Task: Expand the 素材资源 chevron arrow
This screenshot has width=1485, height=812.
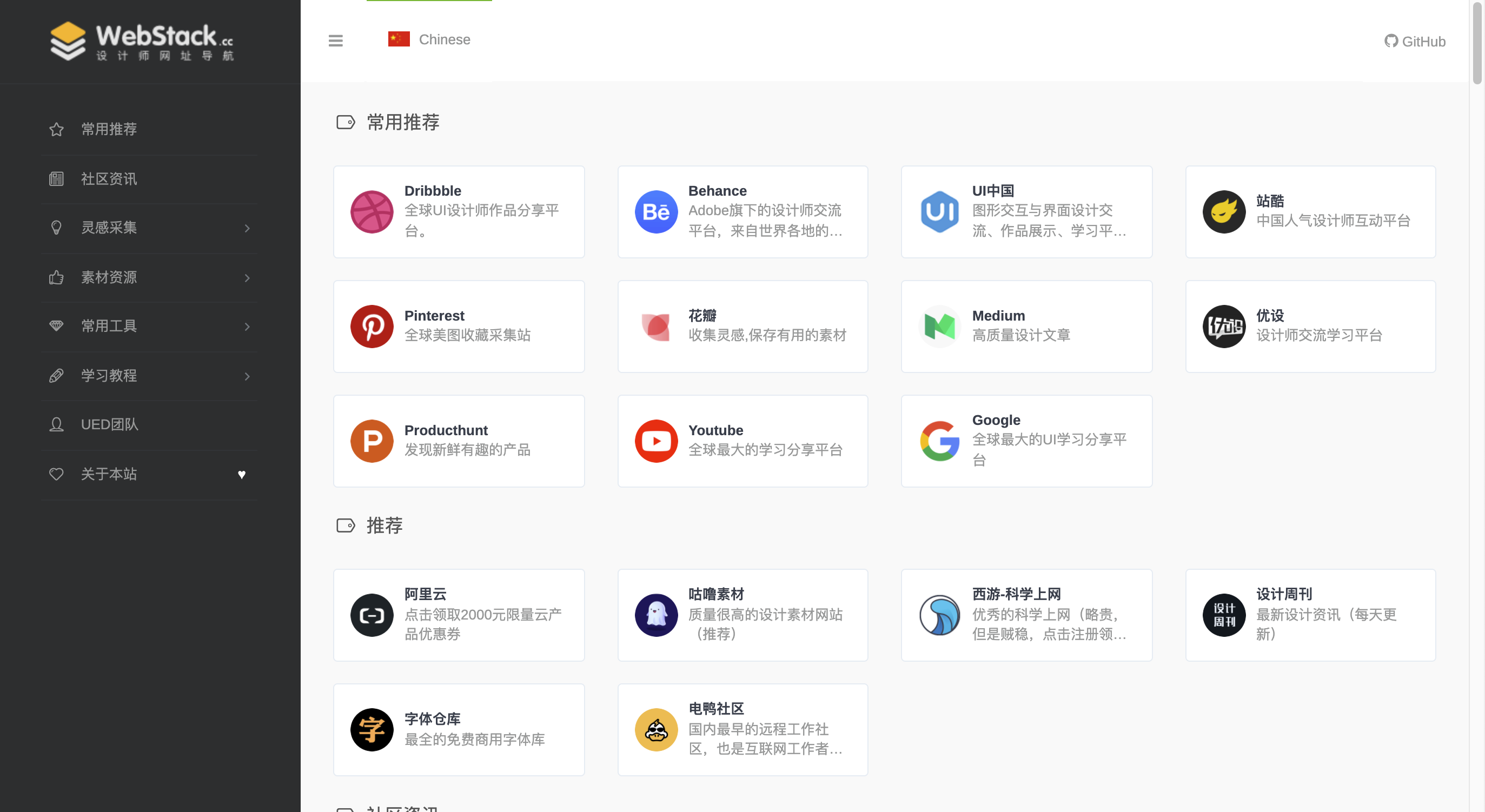Action: pyautogui.click(x=247, y=278)
